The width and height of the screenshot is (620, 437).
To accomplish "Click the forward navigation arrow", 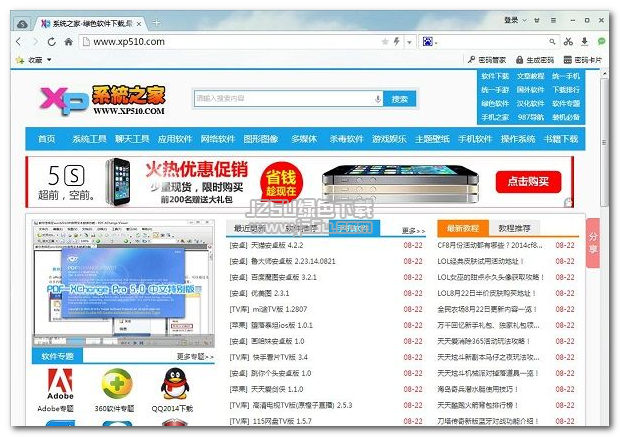I will click(36, 42).
